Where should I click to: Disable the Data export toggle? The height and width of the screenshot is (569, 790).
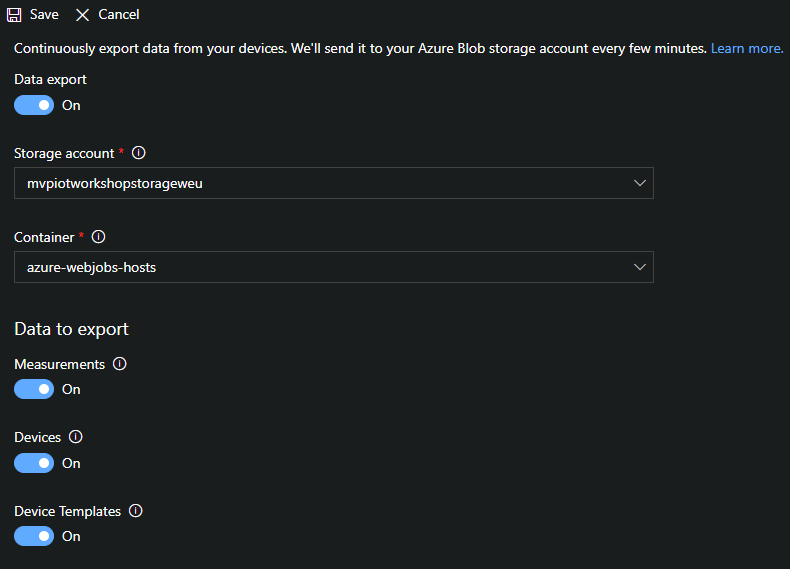[x=34, y=105]
